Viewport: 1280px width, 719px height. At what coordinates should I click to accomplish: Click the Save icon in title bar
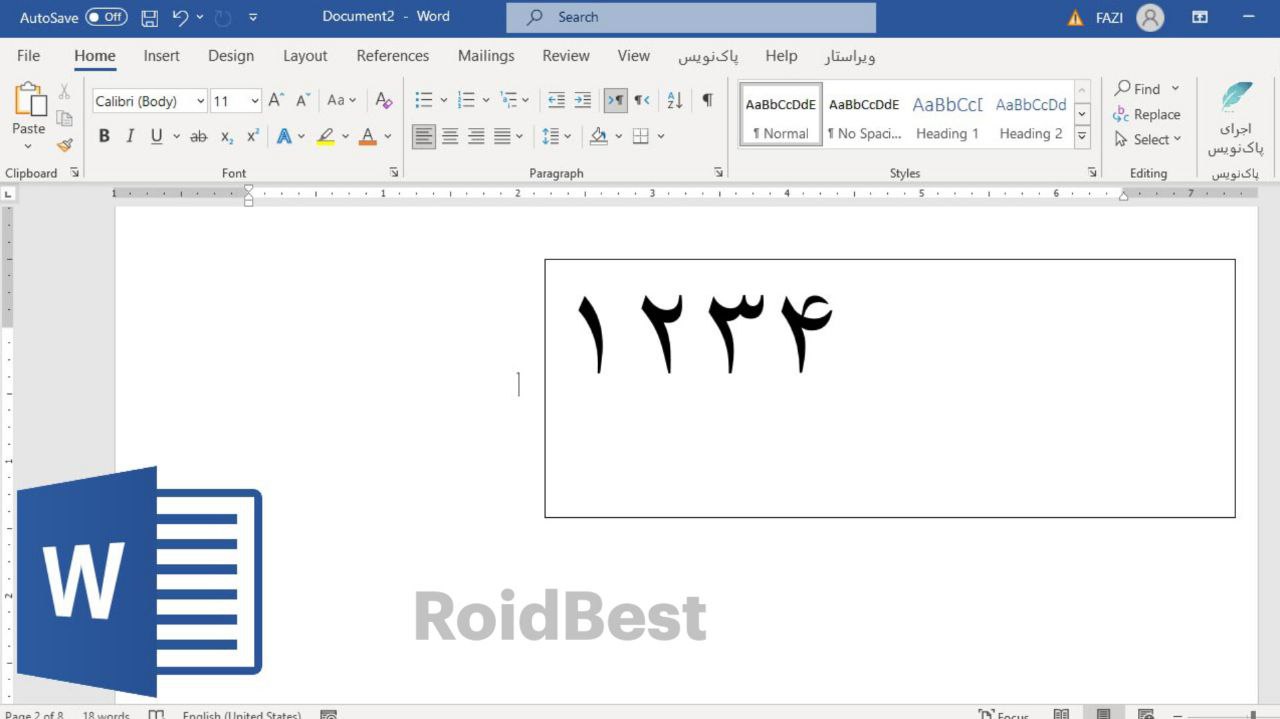point(149,17)
